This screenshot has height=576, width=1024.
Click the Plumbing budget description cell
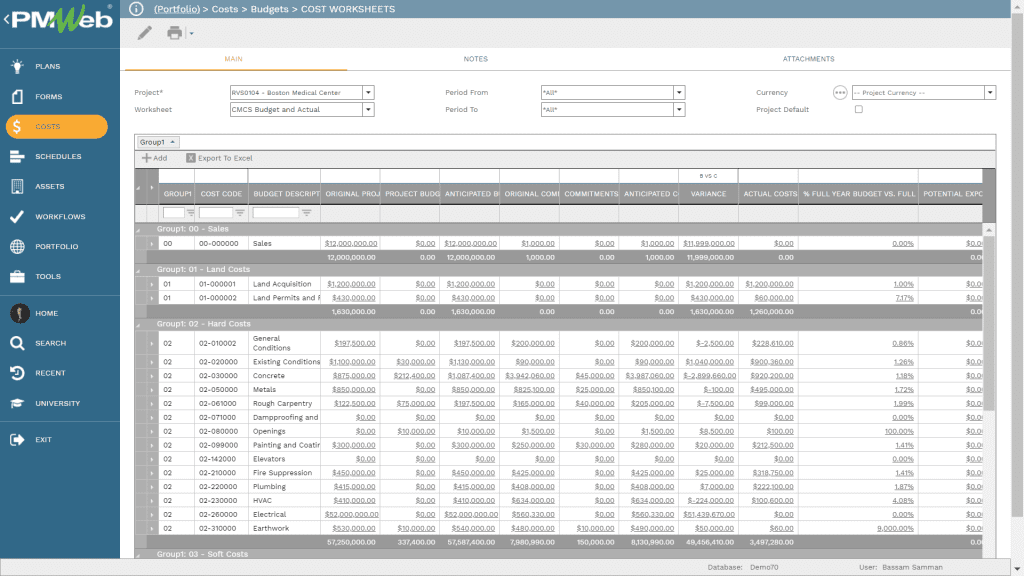(284, 487)
